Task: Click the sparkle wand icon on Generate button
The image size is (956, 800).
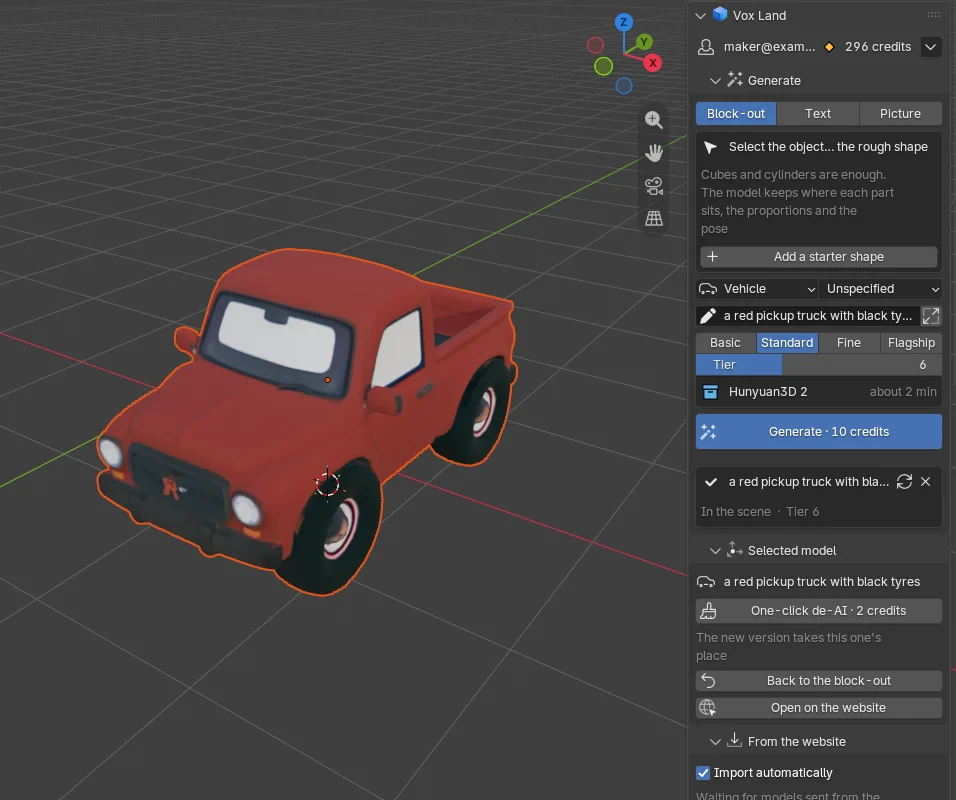Action: (x=708, y=432)
